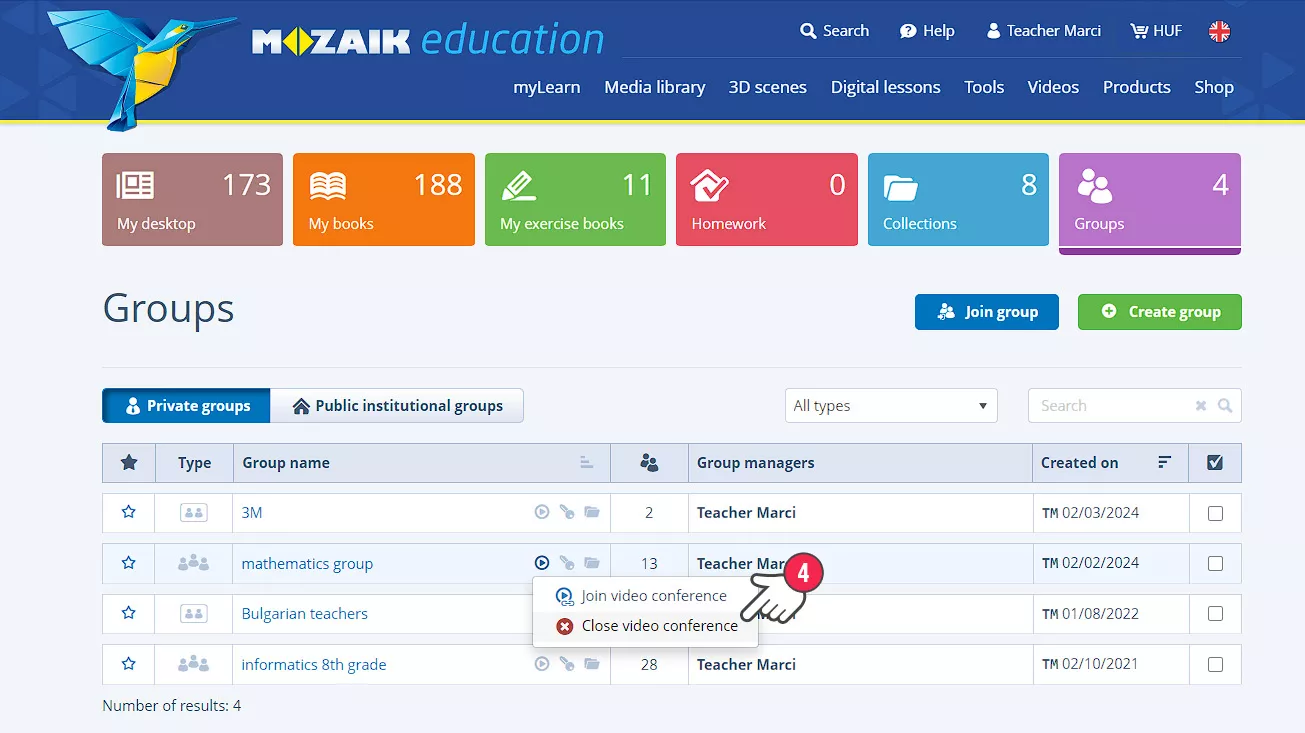Click the groups Search input field
Screen dimensions: 1305x733
click(x=1110, y=406)
